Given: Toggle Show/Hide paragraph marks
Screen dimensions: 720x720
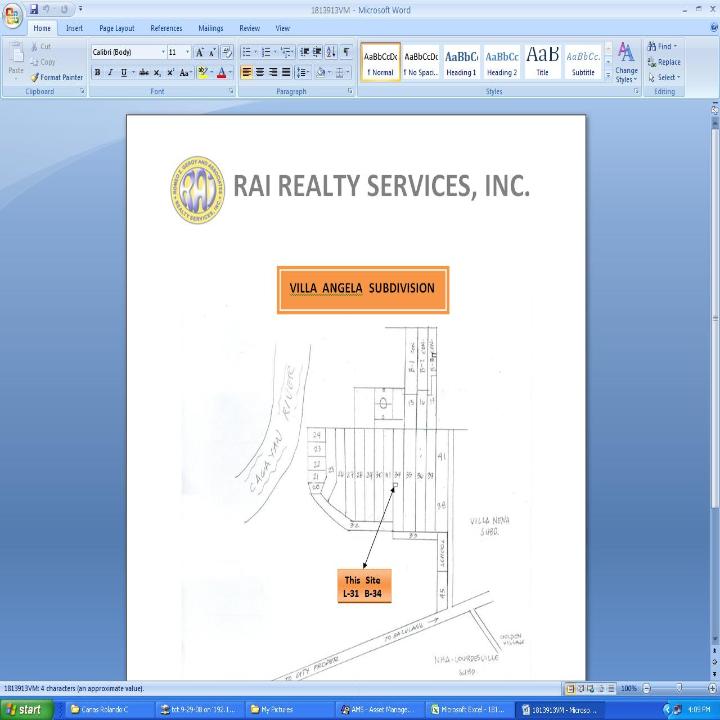Looking at the screenshot, I should (x=347, y=52).
